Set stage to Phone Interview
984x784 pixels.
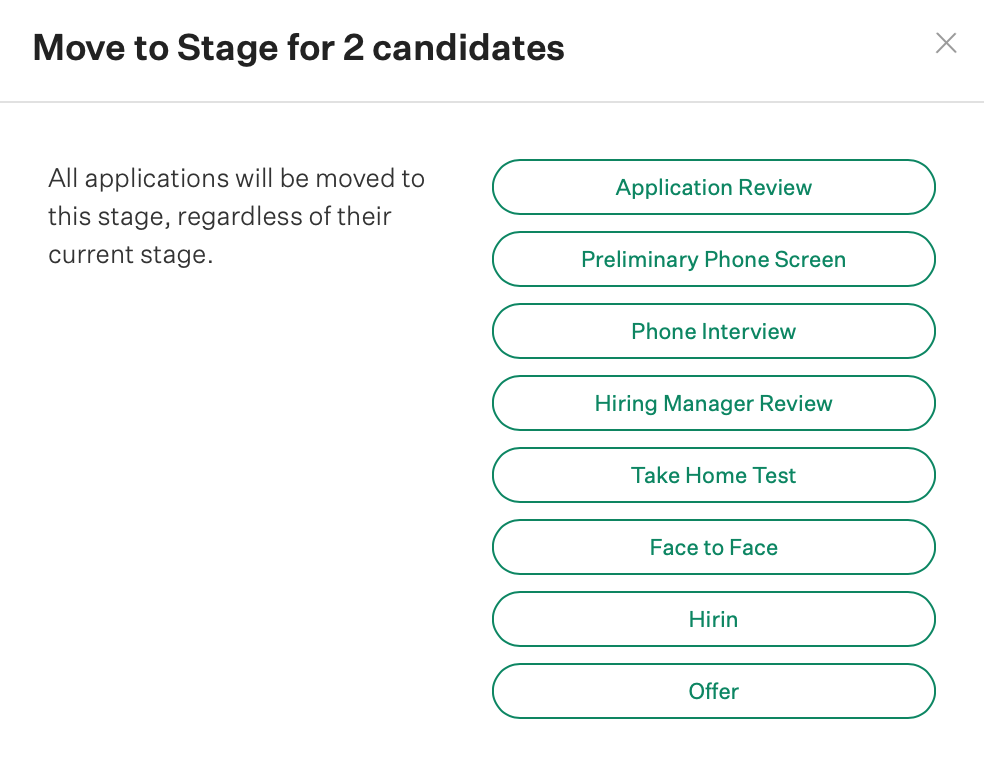(x=713, y=331)
